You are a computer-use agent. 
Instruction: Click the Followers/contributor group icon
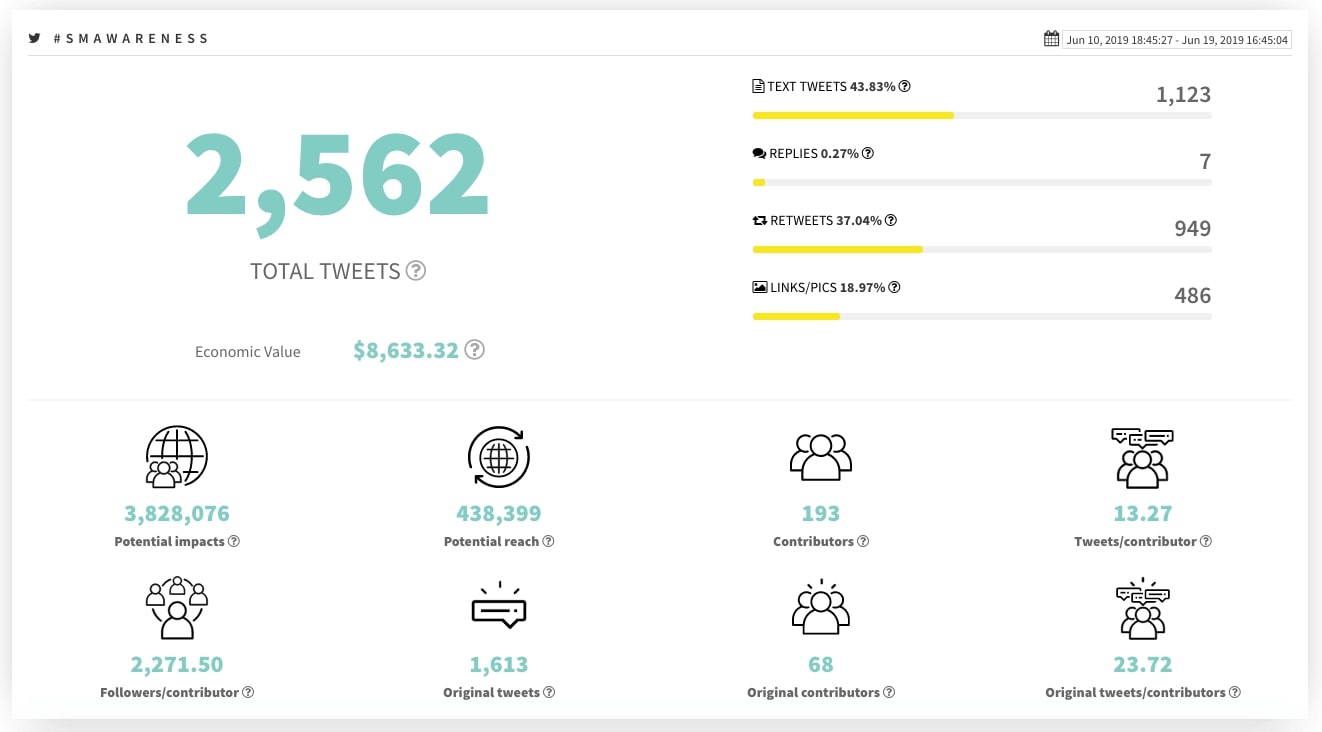point(177,607)
